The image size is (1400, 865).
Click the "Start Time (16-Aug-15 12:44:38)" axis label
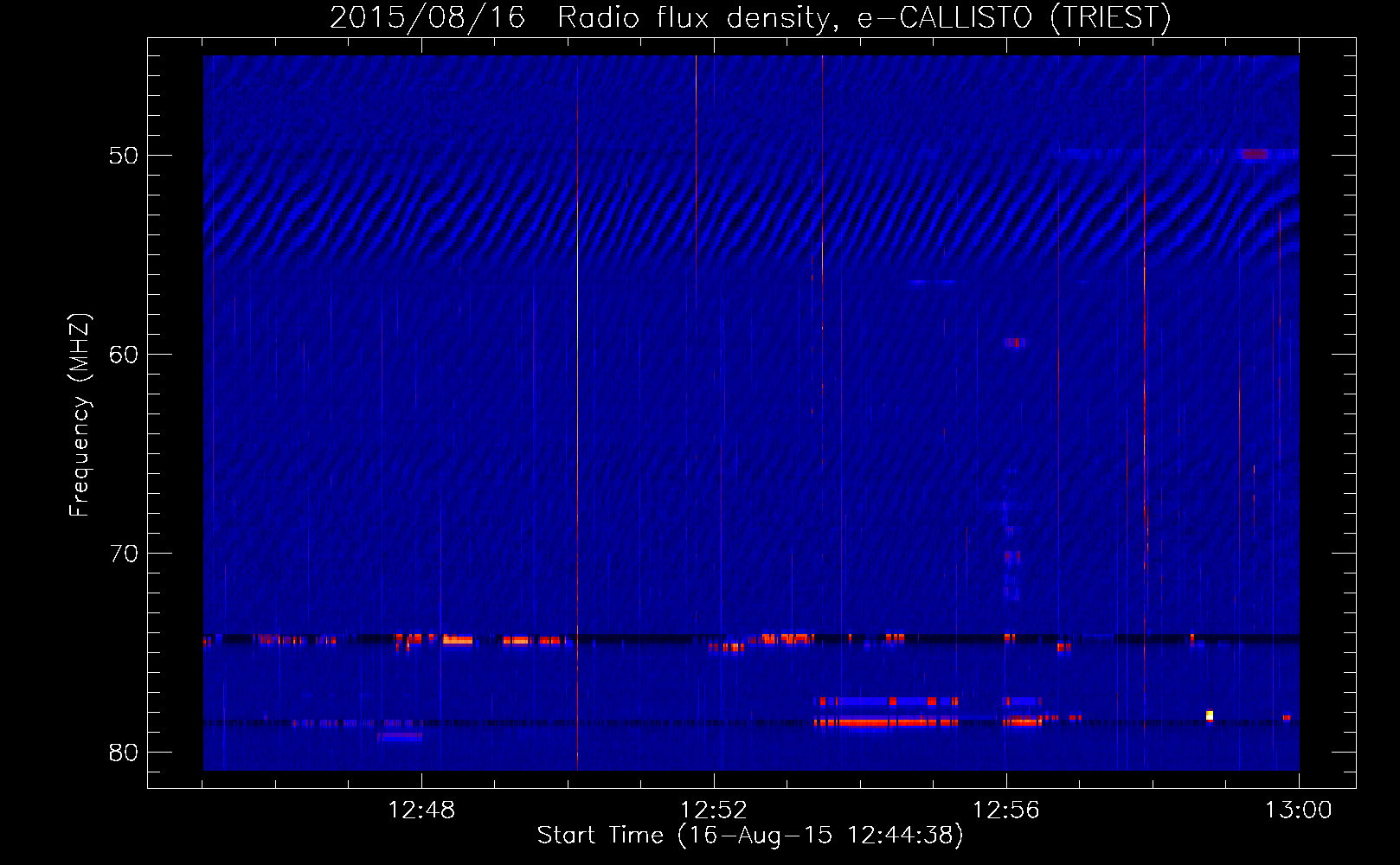pyautogui.click(x=750, y=835)
